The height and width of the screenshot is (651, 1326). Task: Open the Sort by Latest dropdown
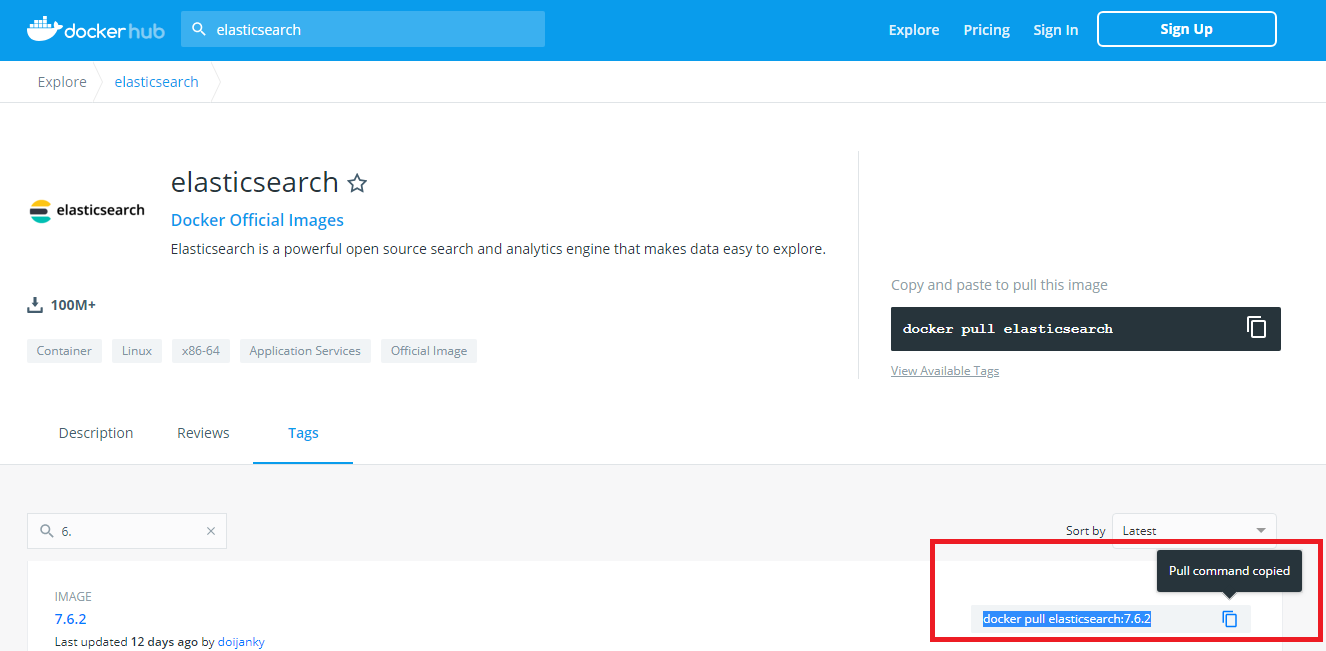point(1194,531)
